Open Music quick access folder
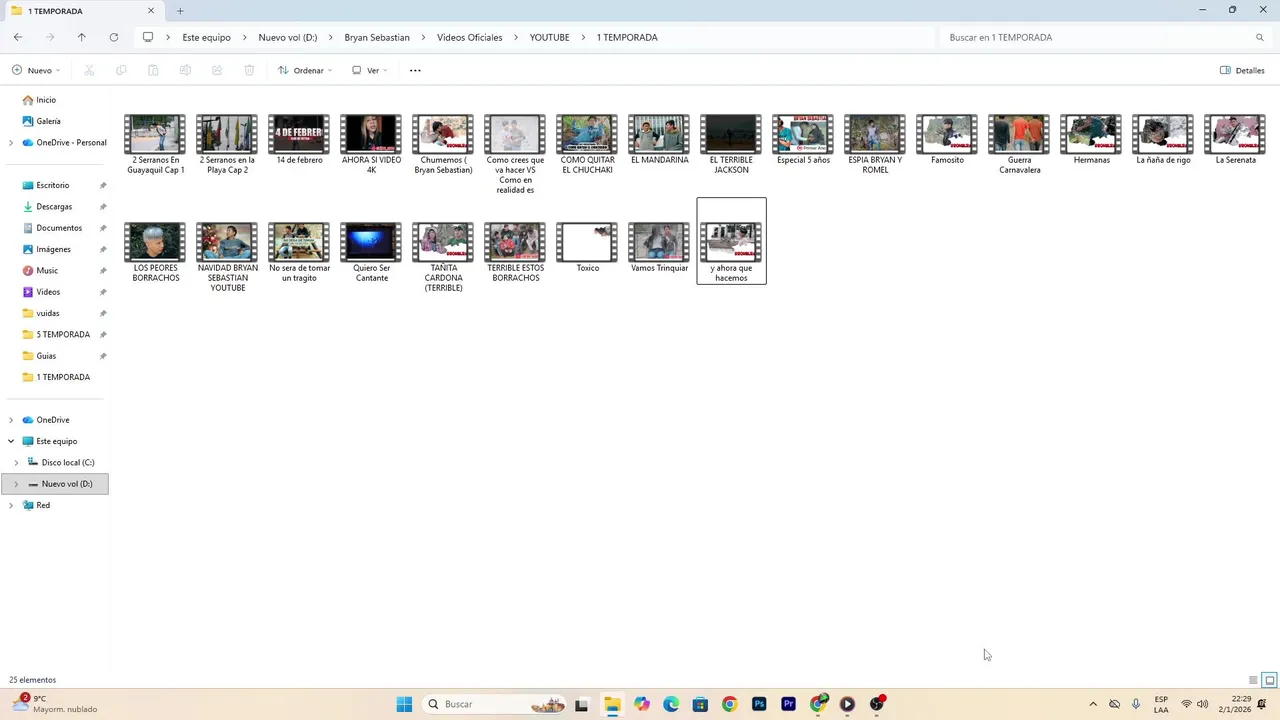 (47, 271)
